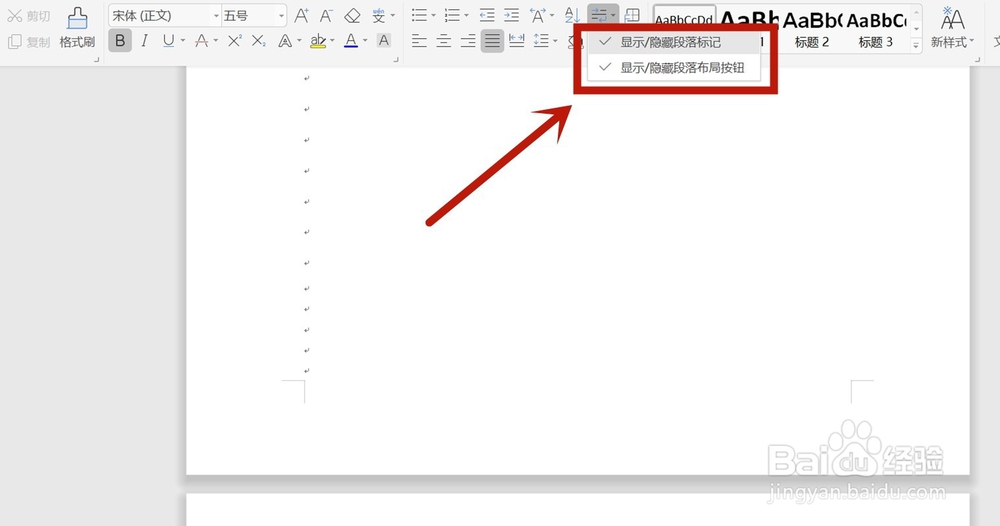Apply yellow text highlight color
Screen dimensions: 1000x526
[318, 41]
